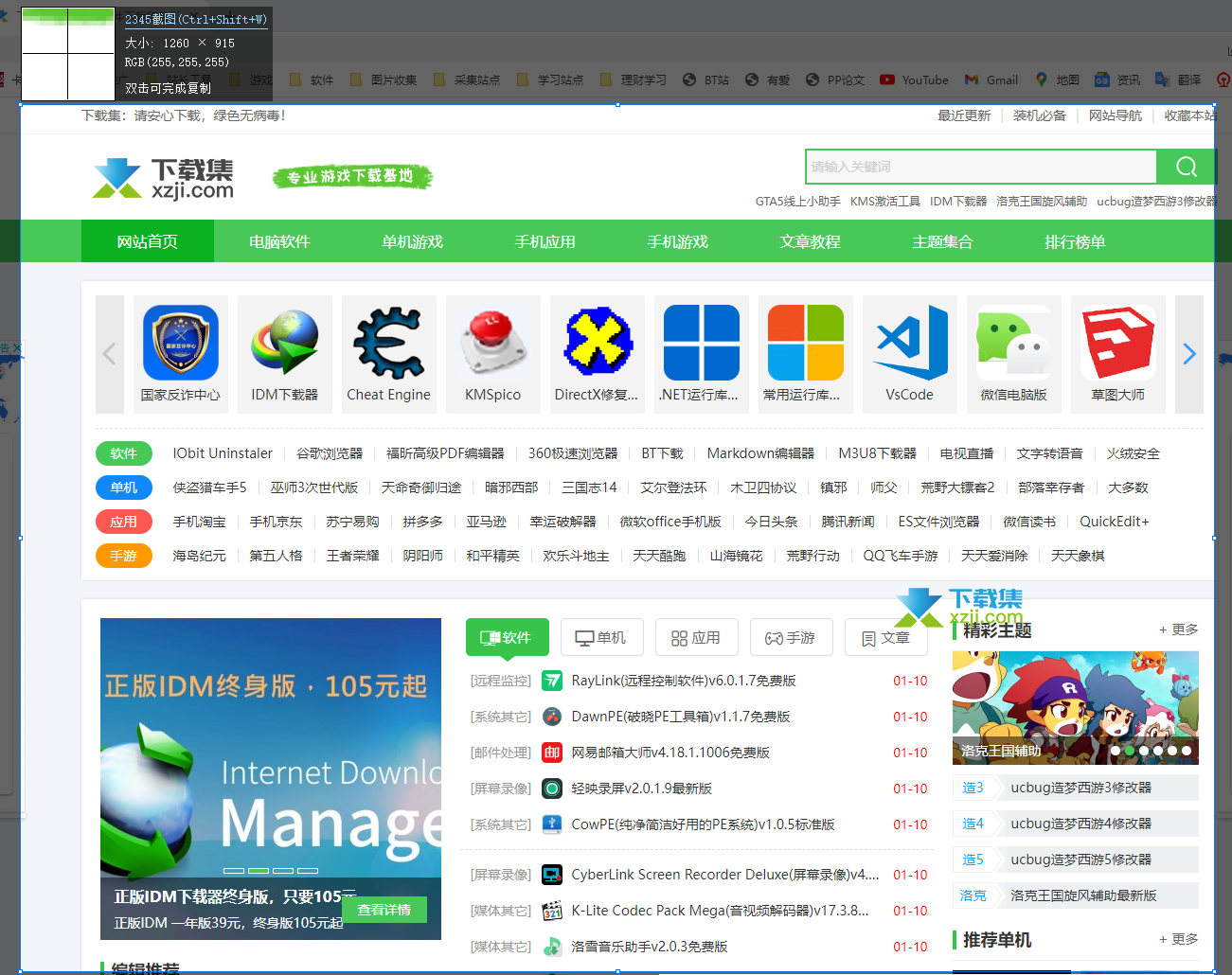Open the 单机游戏 nav tab
The height and width of the screenshot is (975, 1232).
tap(413, 241)
